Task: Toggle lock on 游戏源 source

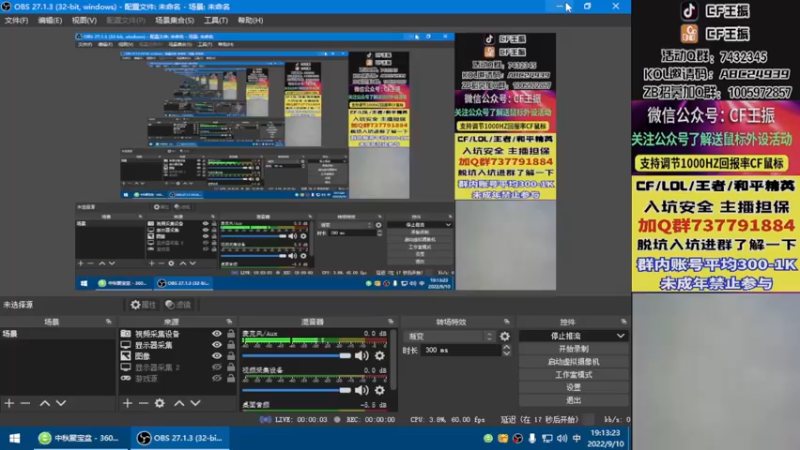Action: [231, 379]
